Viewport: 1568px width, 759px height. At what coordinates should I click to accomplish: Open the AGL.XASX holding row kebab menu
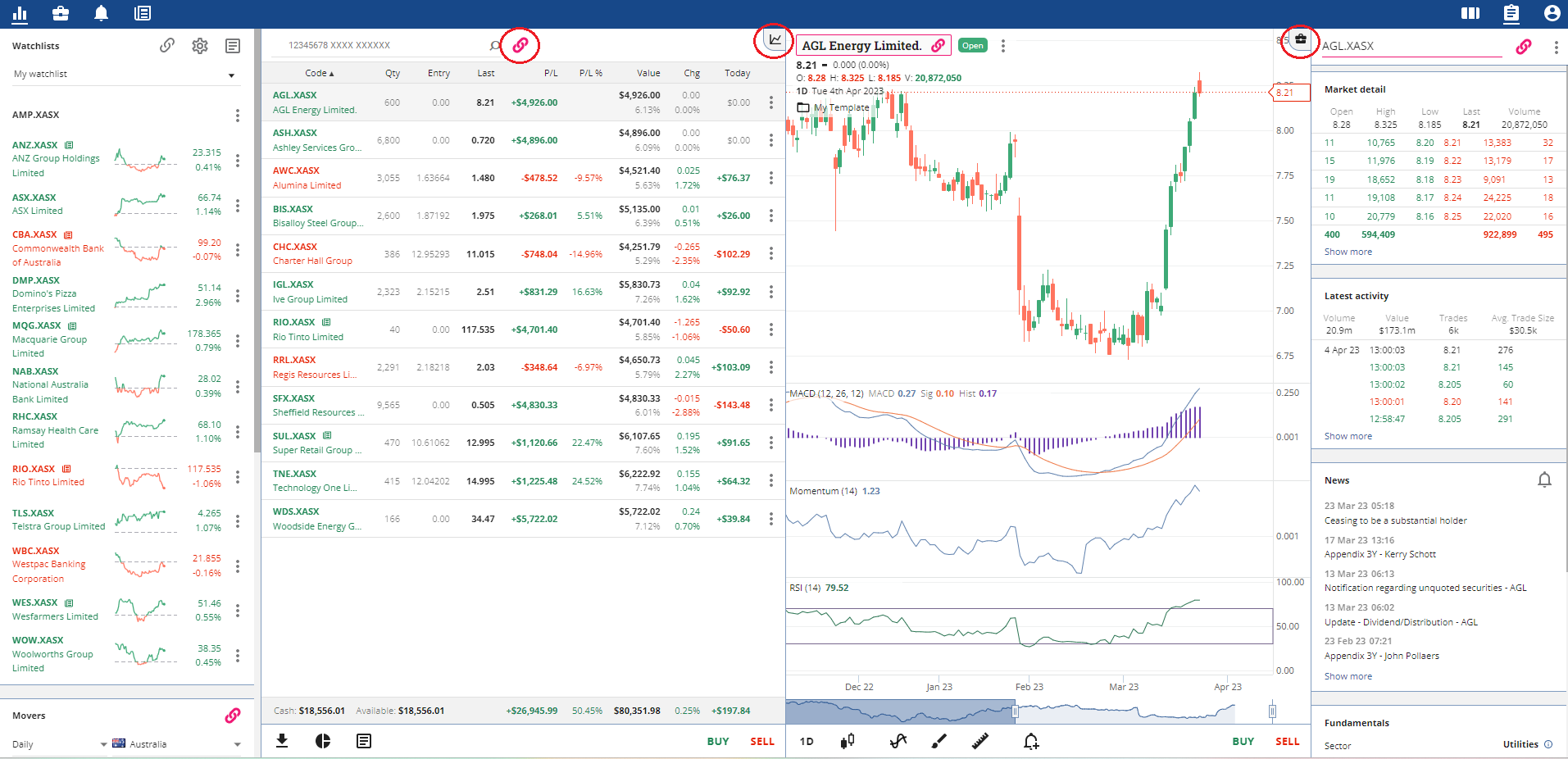(770, 102)
